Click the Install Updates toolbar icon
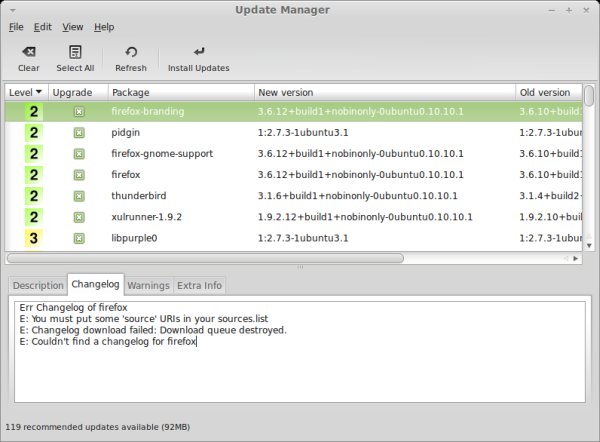The width and height of the screenshot is (600, 442). click(x=198, y=52)
